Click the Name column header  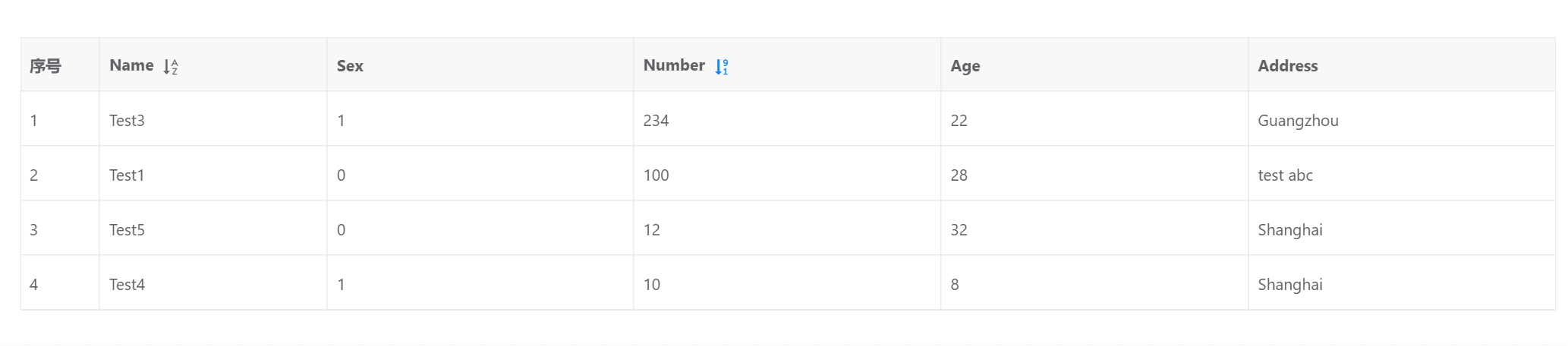131,65
